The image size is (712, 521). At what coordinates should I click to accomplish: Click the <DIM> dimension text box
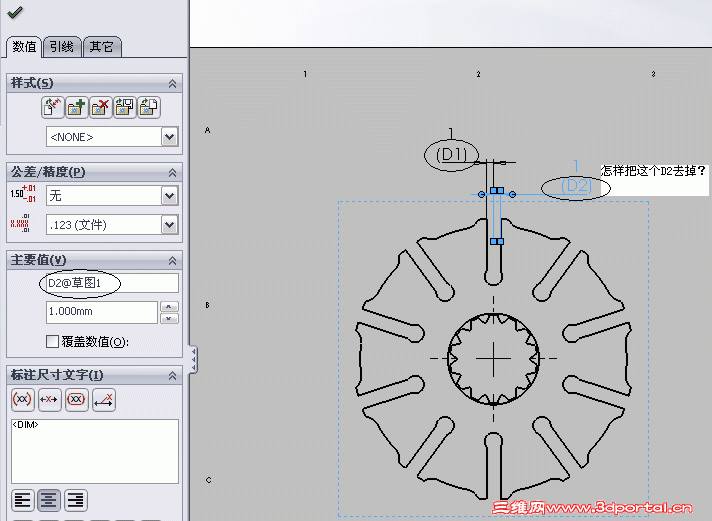point(95,451)
